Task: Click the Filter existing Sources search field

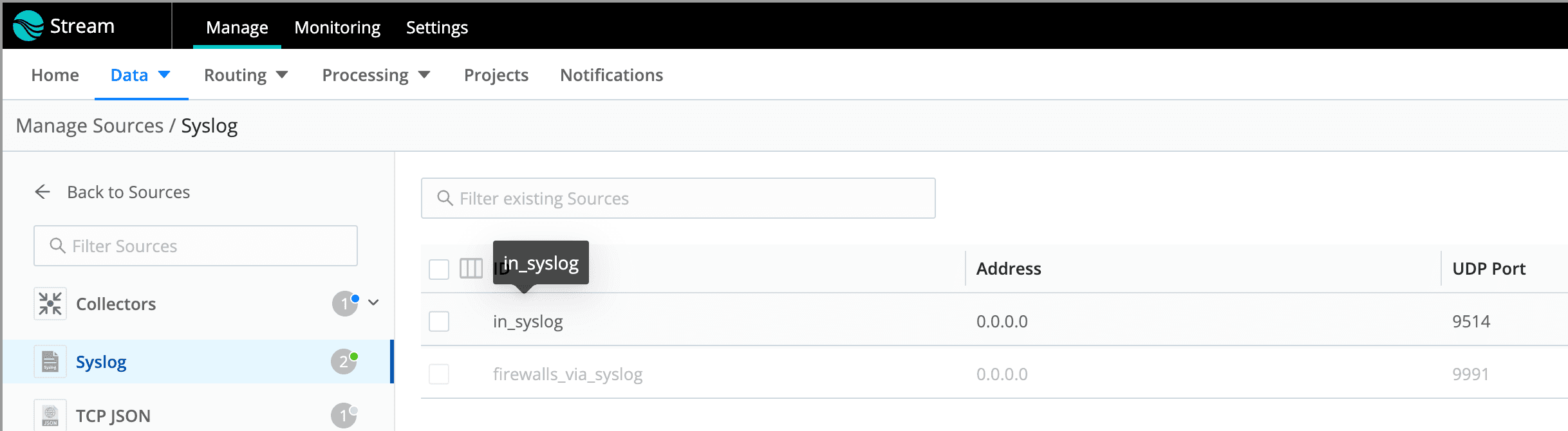Action: [x=678, y=198]
